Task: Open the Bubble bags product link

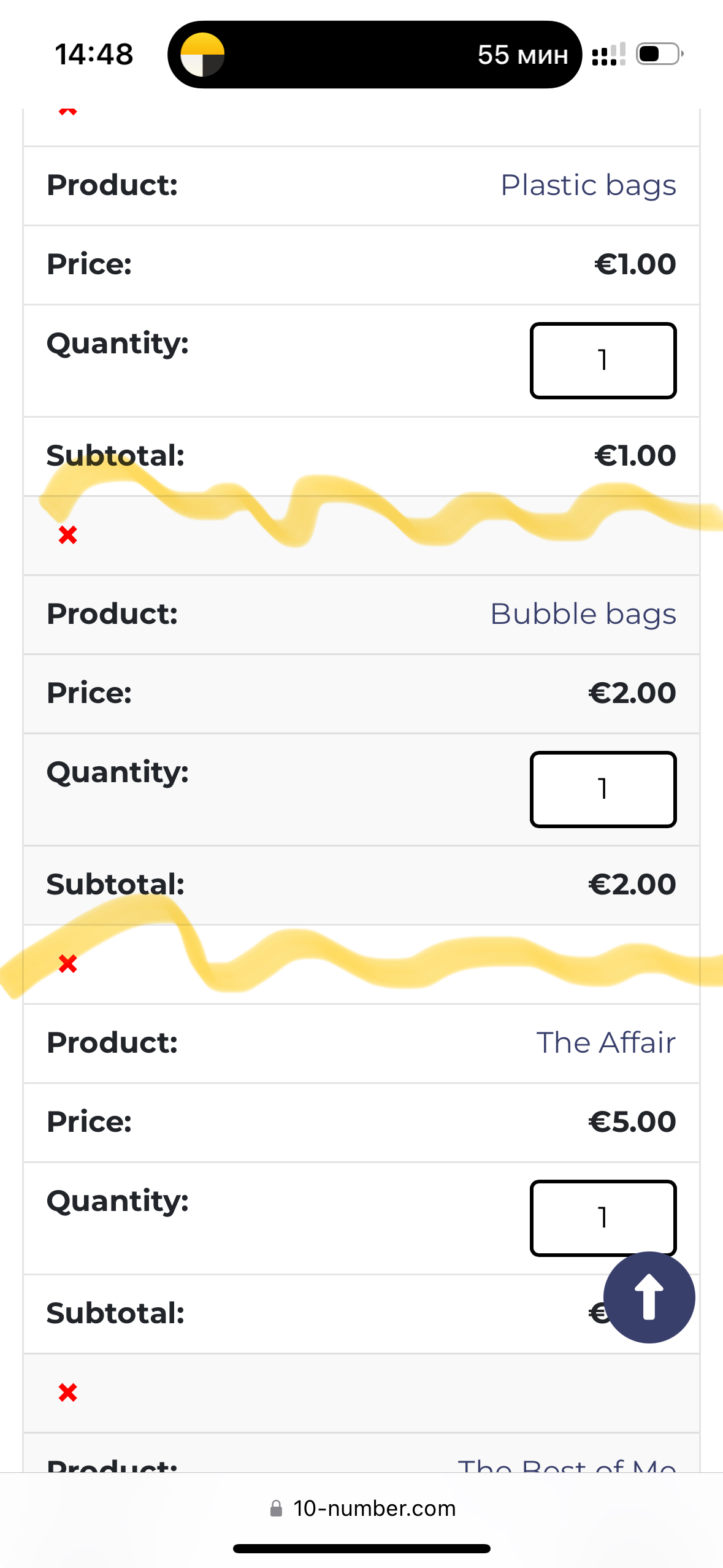Action: click(x=583, y=614)
